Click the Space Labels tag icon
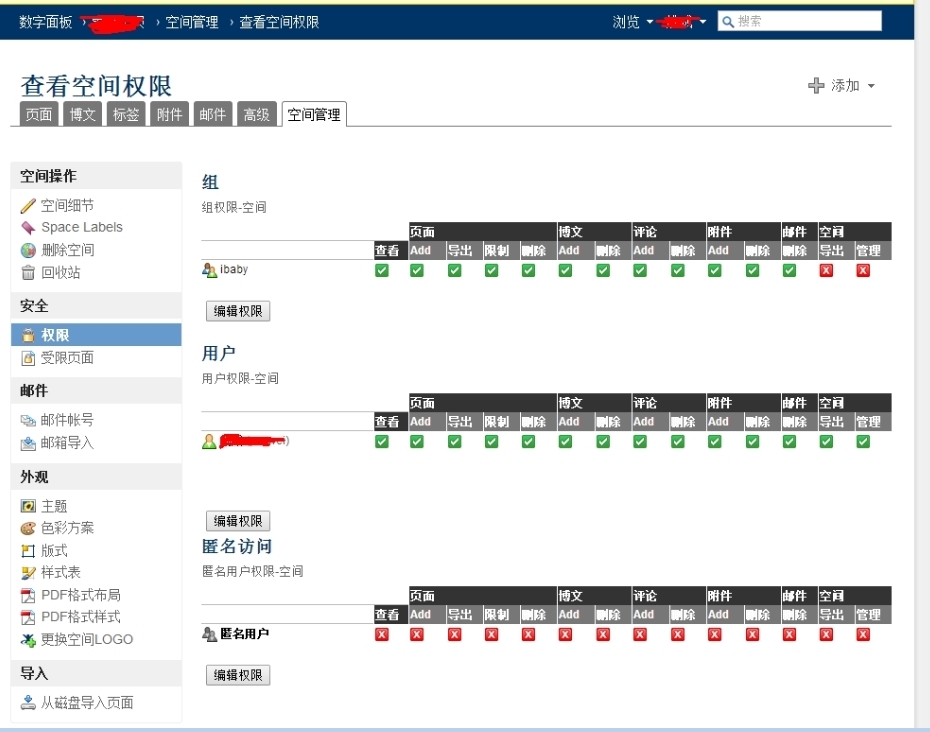The width and height of the screenshot is (930, 732). [28, 228]
